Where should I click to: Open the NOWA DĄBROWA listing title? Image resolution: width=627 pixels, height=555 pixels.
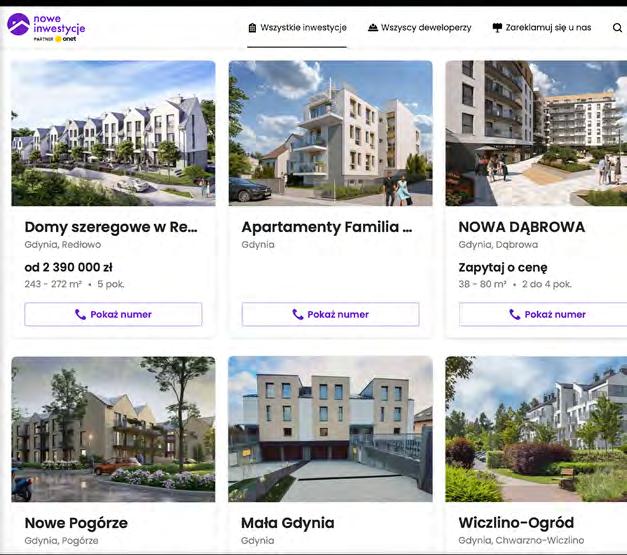point(521,227)
